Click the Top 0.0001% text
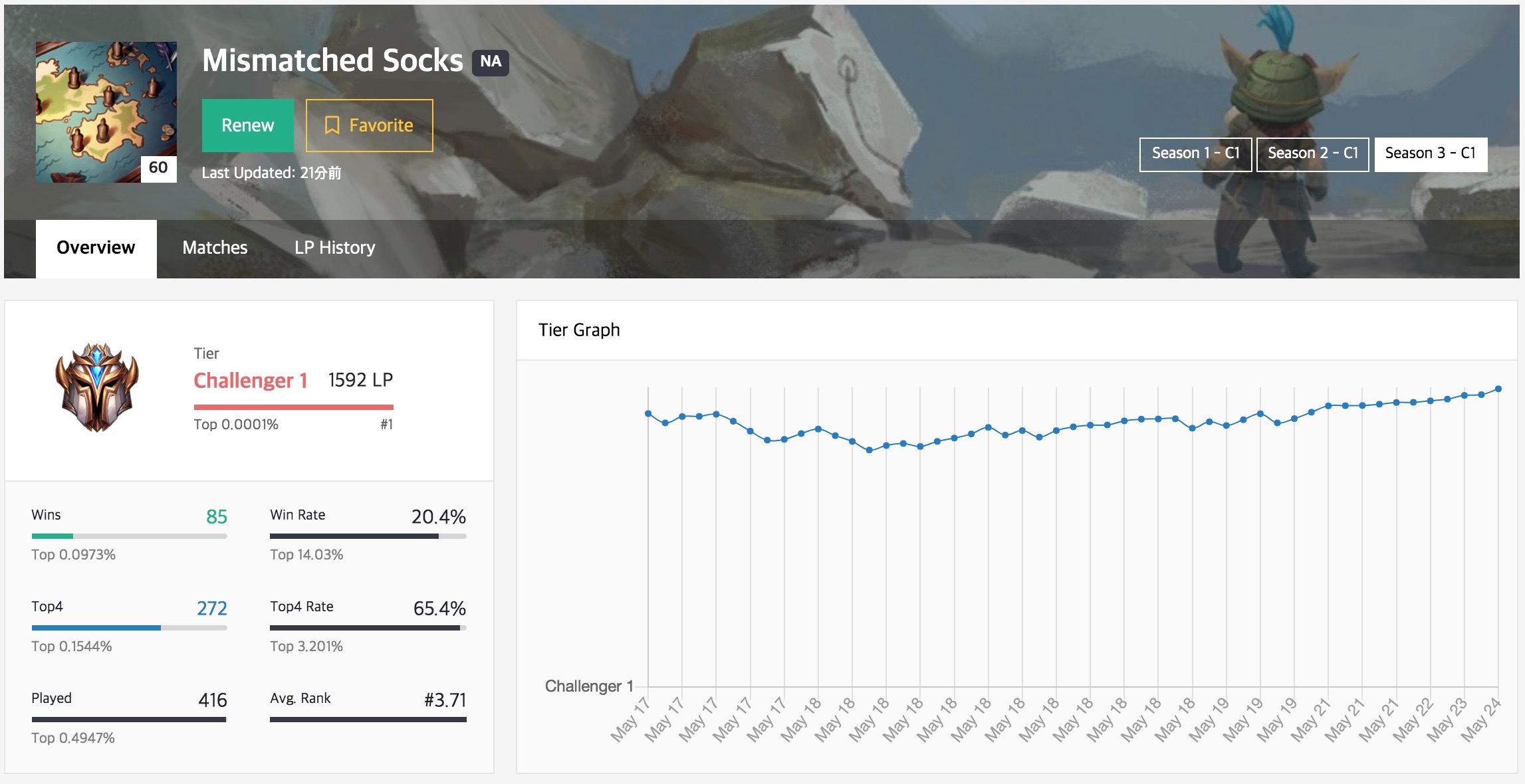 click(236, 425)
